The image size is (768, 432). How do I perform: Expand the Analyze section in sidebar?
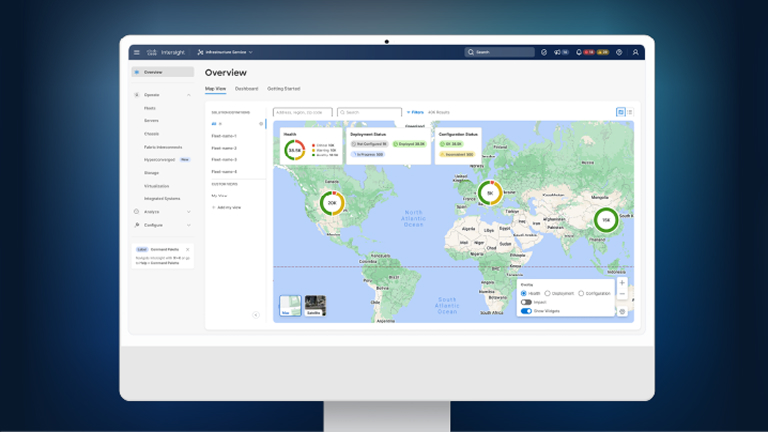[188, 212]
